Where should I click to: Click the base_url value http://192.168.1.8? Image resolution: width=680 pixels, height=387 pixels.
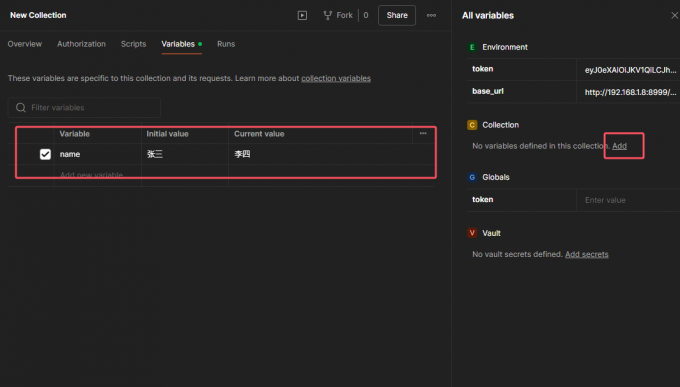point(630,92)
